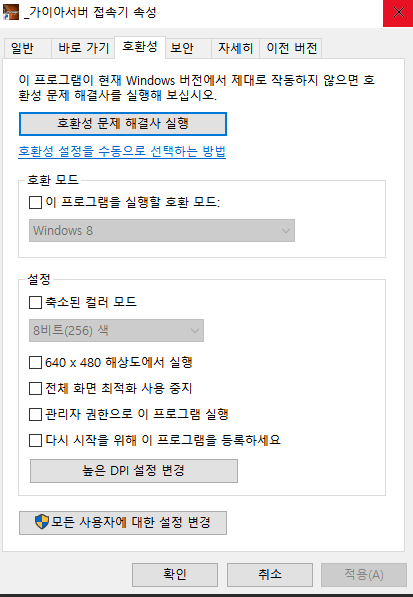Open the 바로 가기 tab
The image size is (413, 597).
pyautogui.click(x=83, y=48)
